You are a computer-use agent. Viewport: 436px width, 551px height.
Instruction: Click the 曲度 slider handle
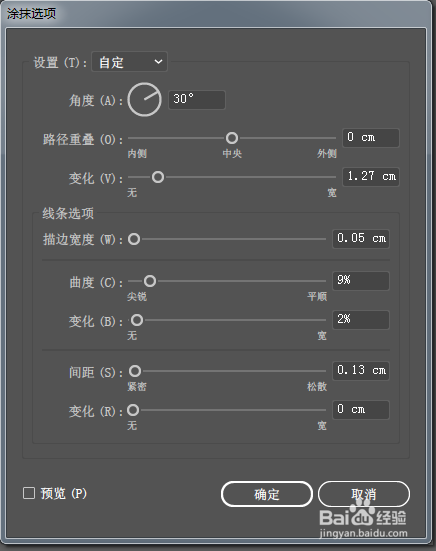coord(150,281)
